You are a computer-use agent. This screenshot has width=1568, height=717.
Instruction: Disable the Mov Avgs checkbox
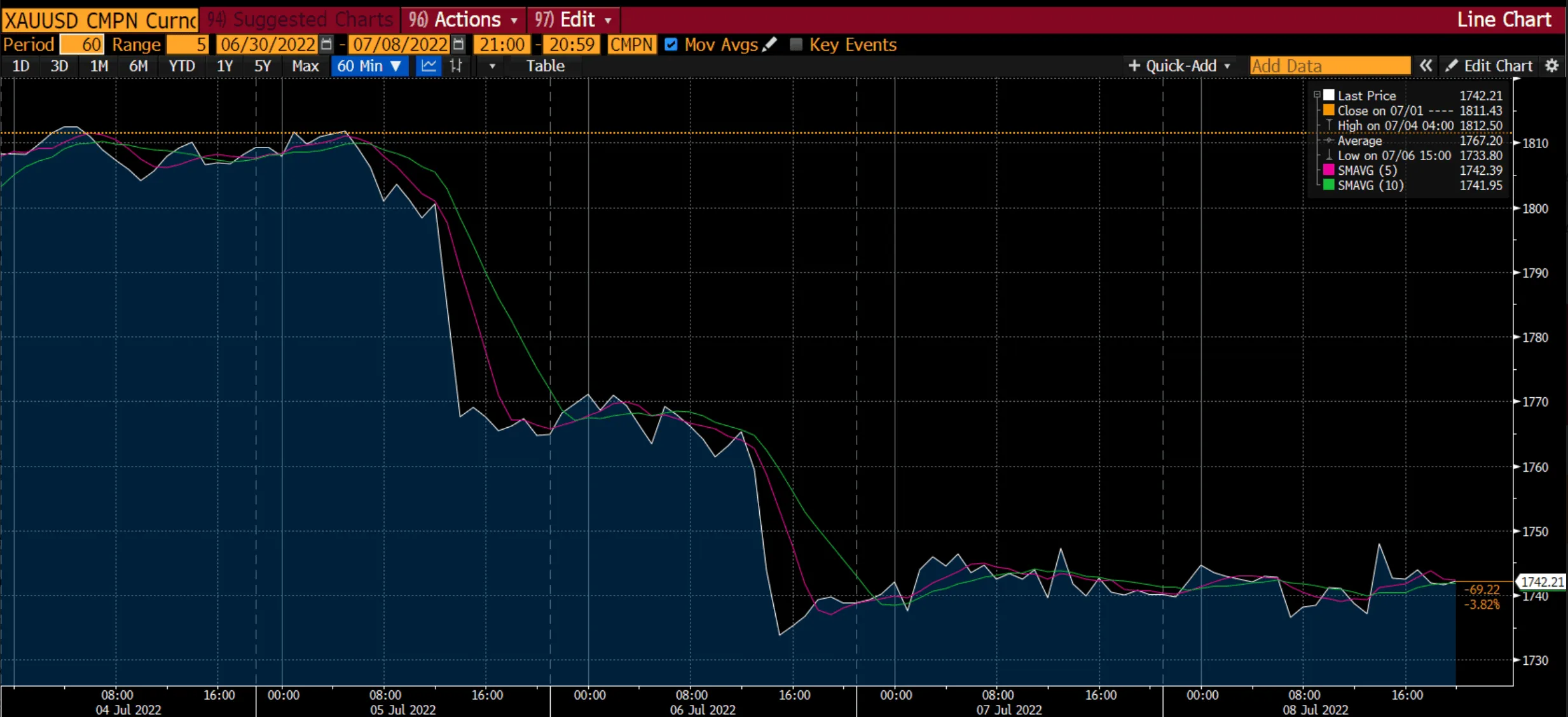click(672, 44)
